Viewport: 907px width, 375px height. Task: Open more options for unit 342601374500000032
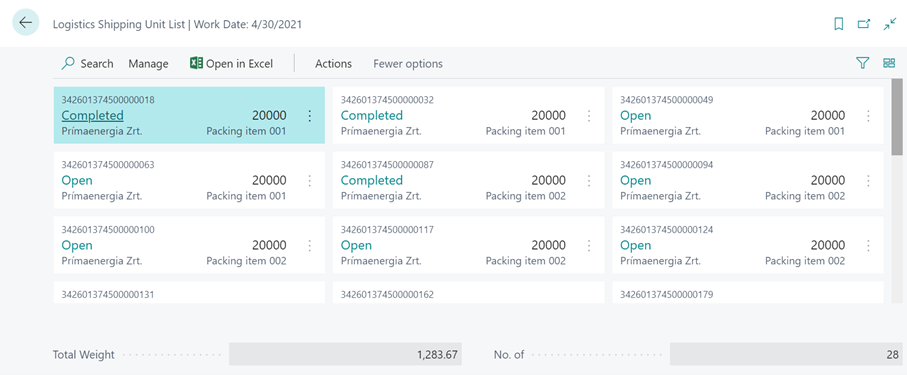click(x=589, y=116)
